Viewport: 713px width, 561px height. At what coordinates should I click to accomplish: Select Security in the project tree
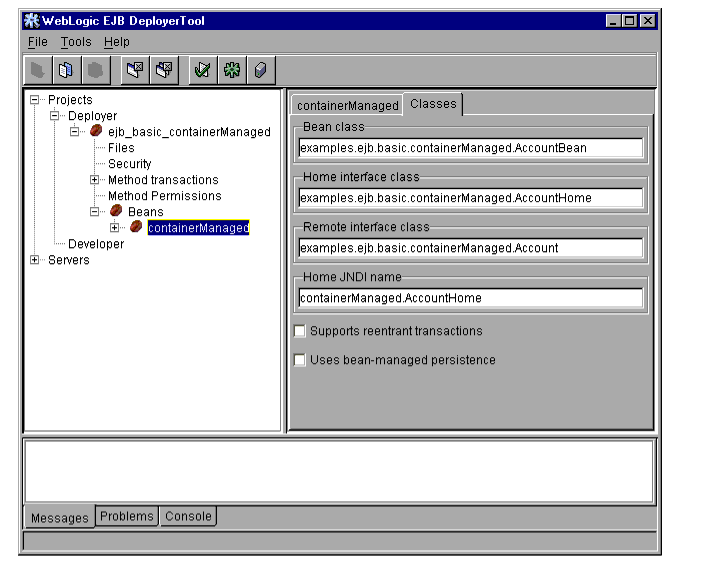click(130, 164)
